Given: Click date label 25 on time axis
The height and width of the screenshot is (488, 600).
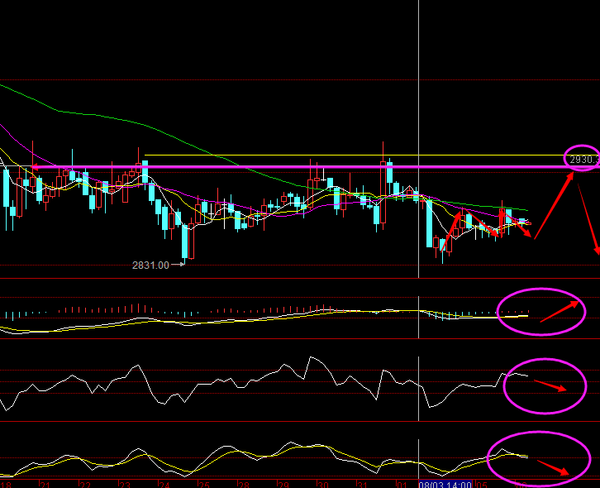Looking at the screenshot, I should tap(204, 485).
